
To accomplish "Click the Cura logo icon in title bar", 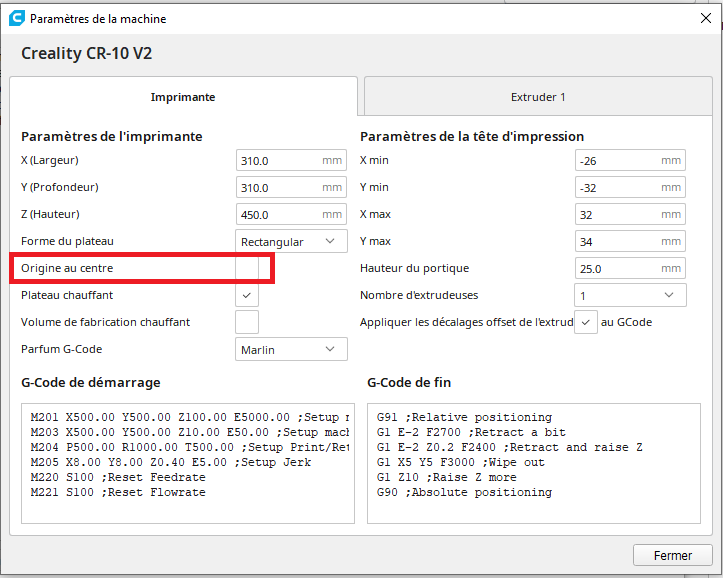I will 17,18.
